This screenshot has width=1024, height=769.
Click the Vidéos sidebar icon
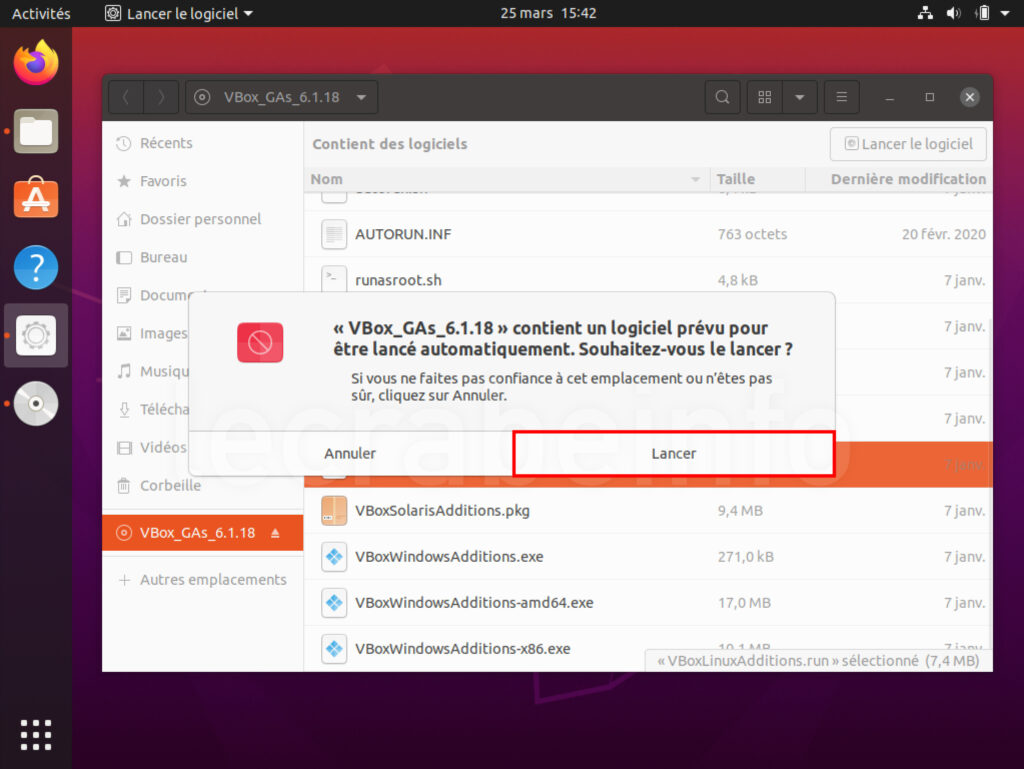tap(124, 448)
